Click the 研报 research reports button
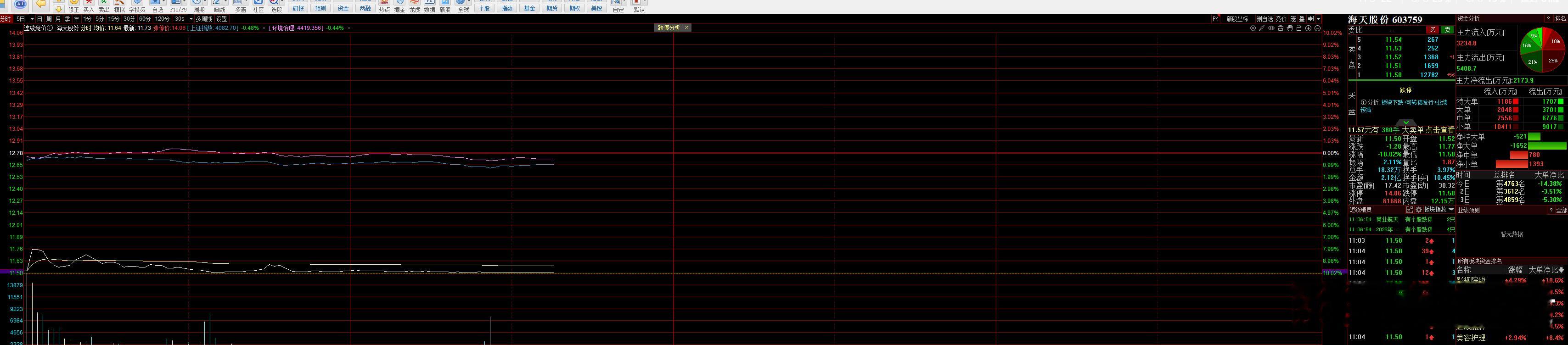The height and width of the screenshot is (345, 1568). [x=298, y=9]
